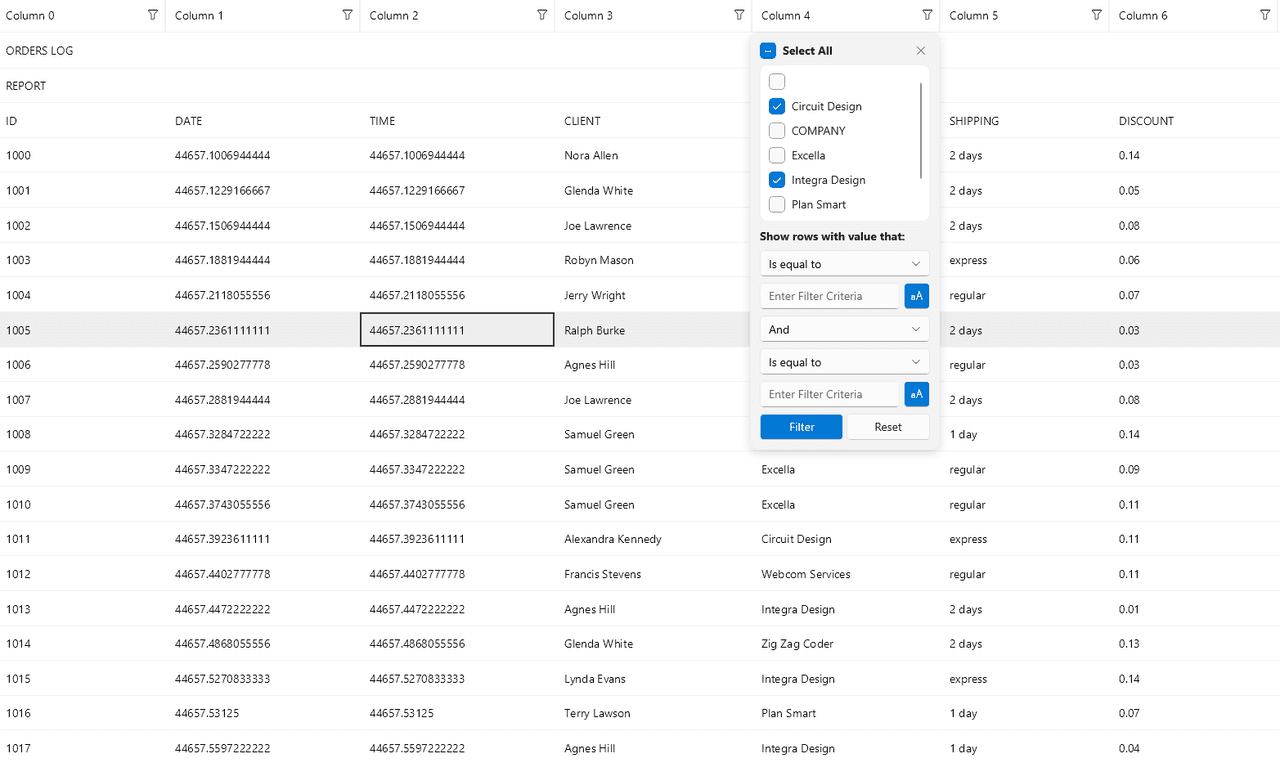Viewport: 1280px width, 762px height.
Task: Click the first Enter Filter Criteria field
Action: point(830,296)
